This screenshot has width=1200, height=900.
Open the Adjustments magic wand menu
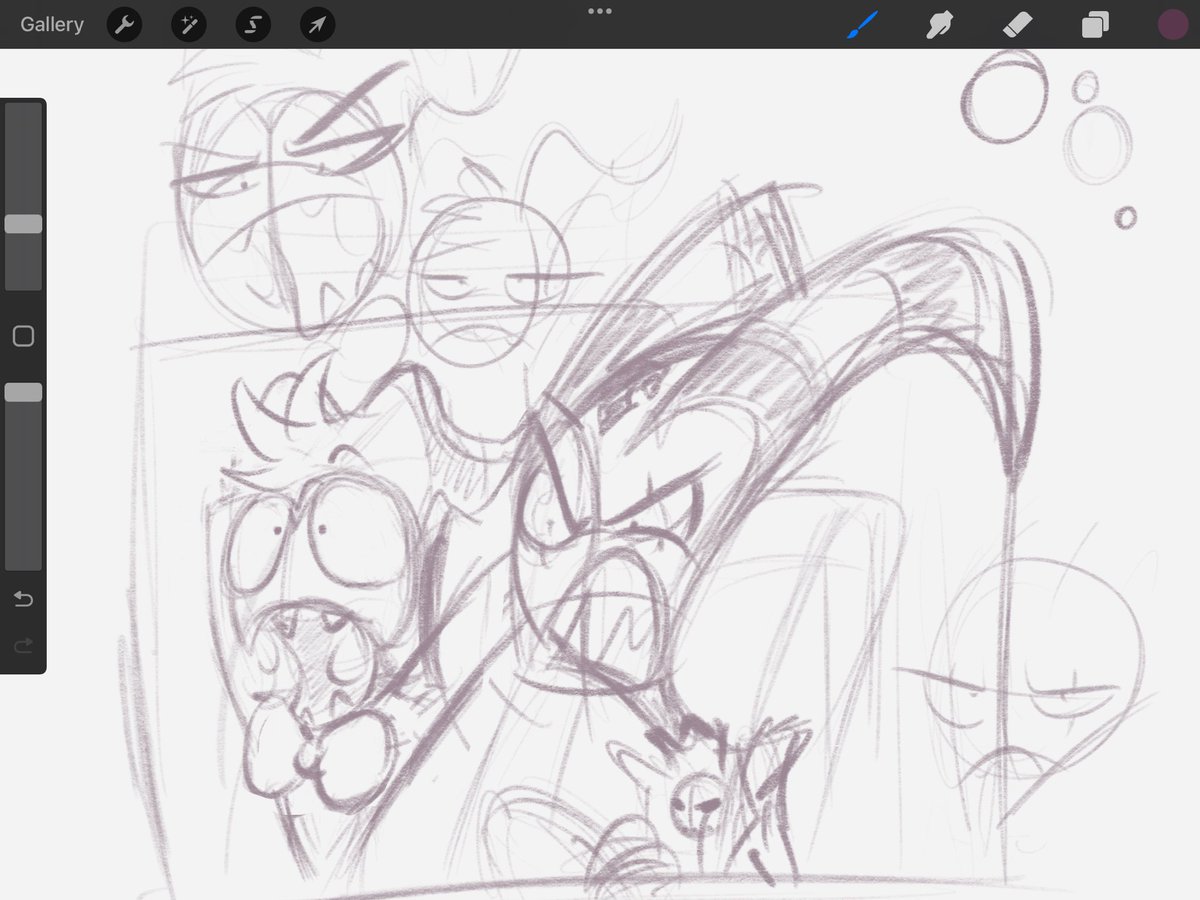(x=189, y=25)
